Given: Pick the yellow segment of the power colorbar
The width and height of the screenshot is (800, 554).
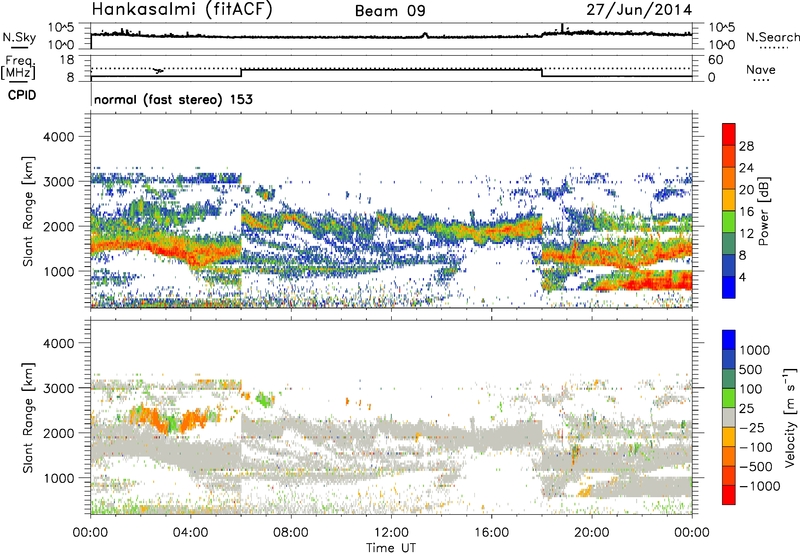Looking at the screenshot, I should click(x=729, y=200).
